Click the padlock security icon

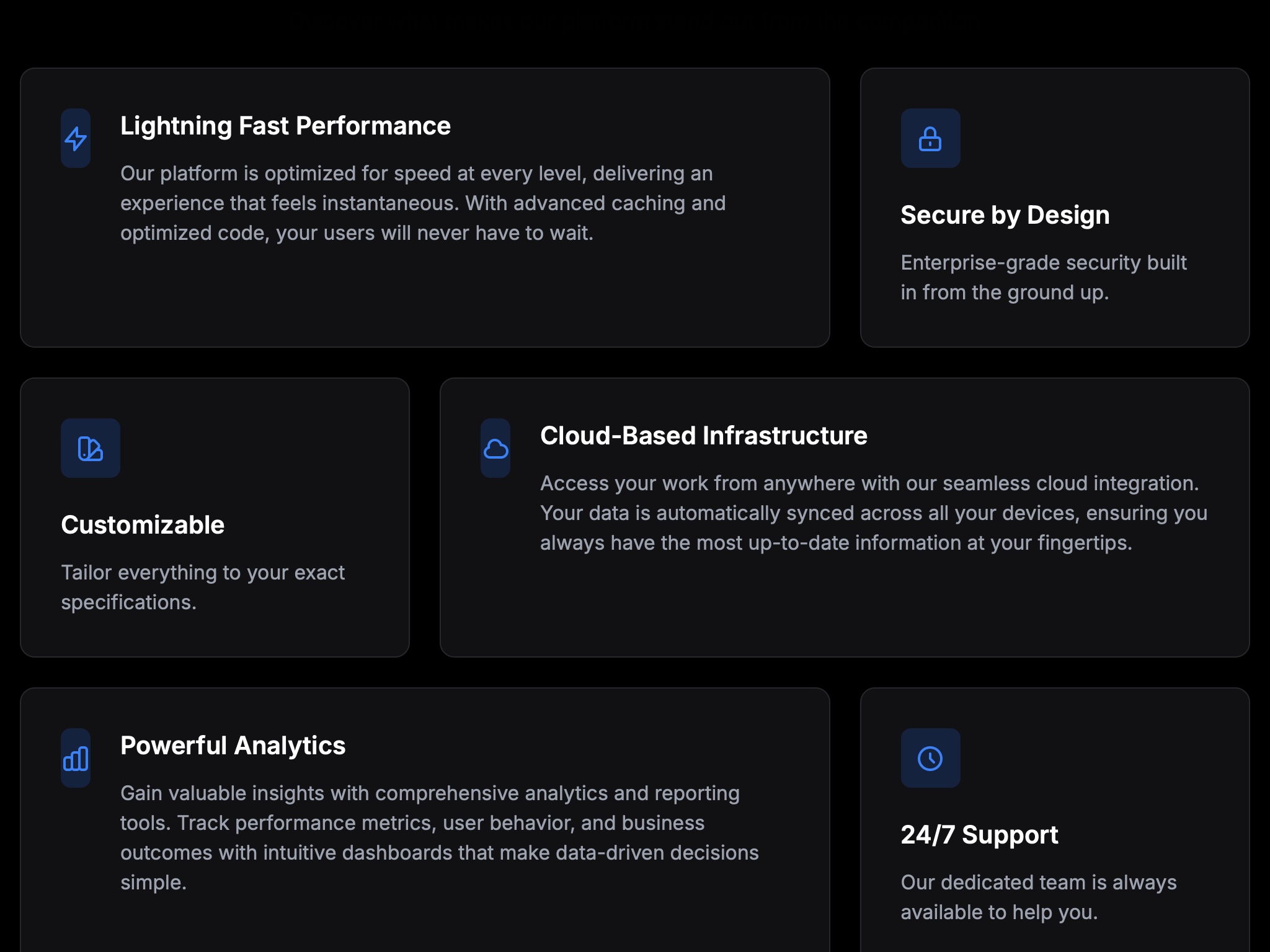930,138
